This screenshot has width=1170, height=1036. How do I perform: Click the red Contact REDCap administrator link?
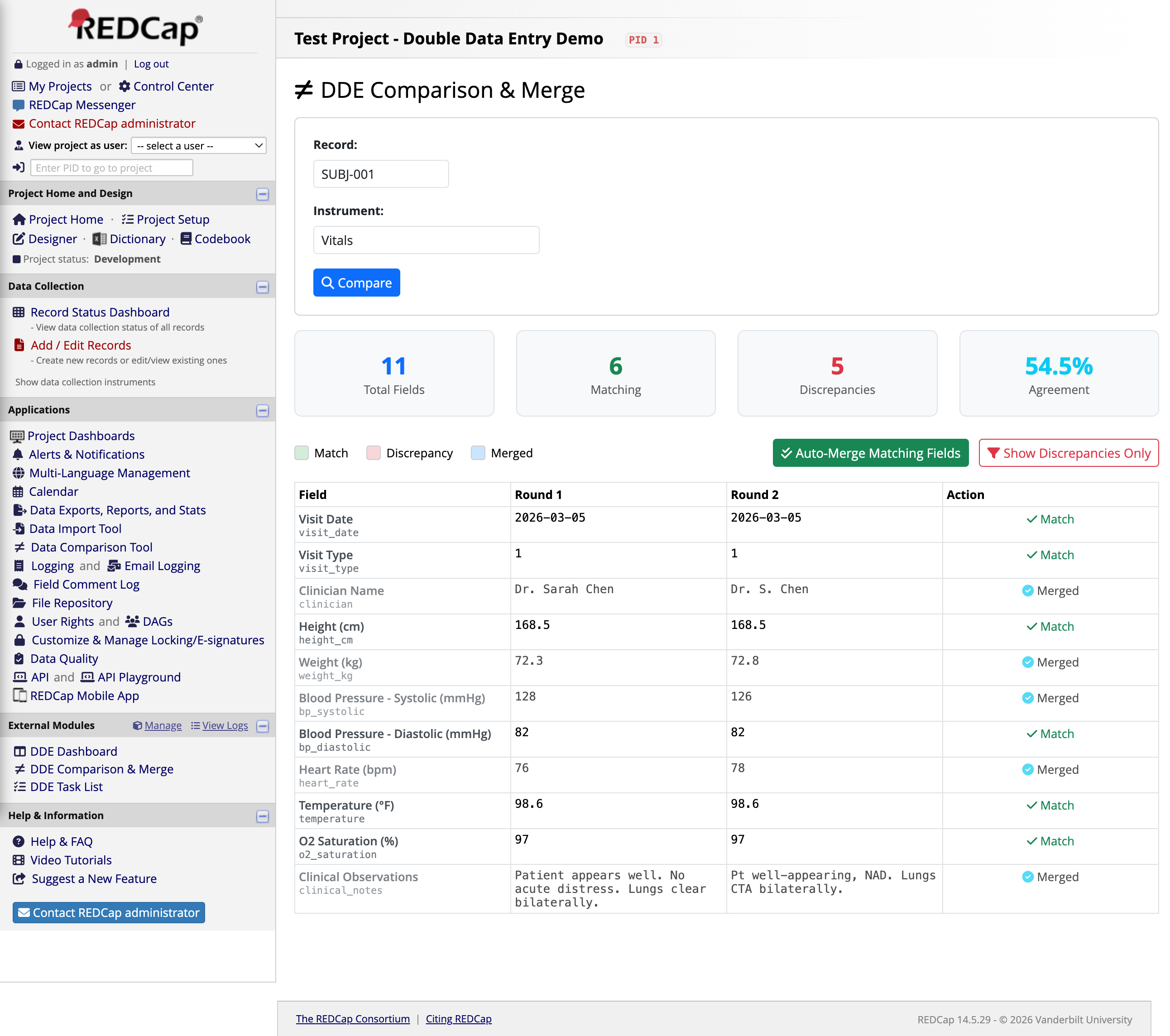pos(112,124)
